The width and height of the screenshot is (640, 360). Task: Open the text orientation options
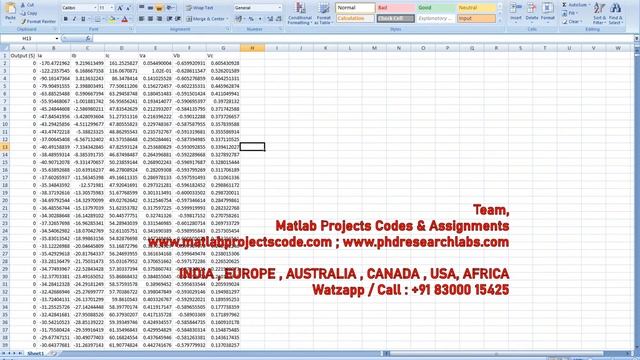(171, 8)
